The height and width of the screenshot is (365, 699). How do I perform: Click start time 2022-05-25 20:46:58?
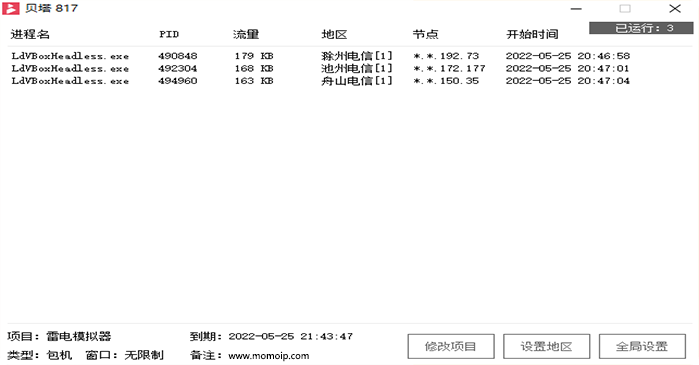(x=567, y=56)
